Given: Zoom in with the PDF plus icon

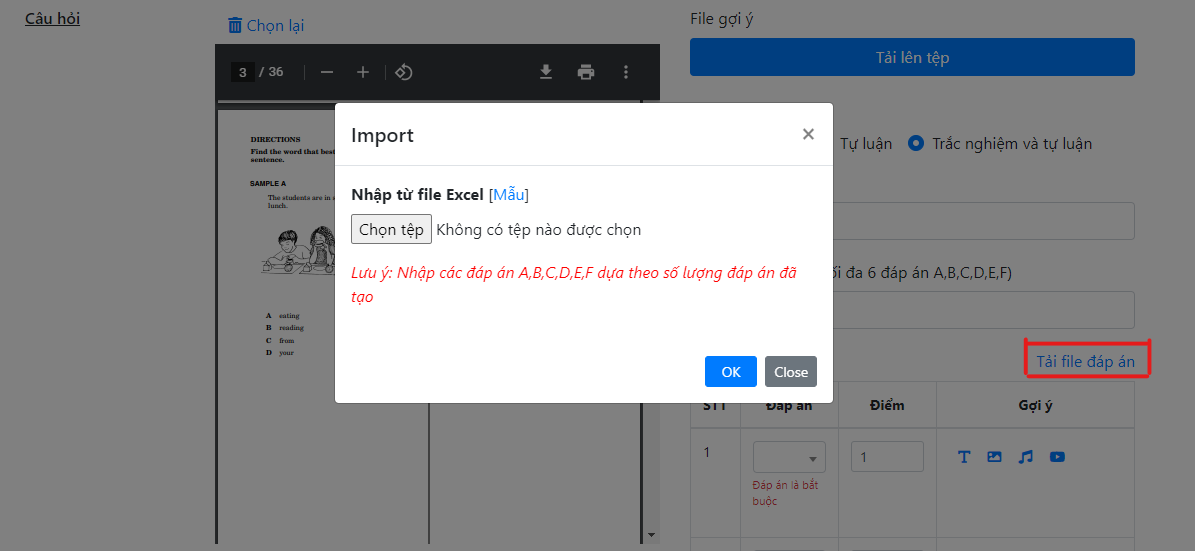Looking at the screenshot, I should tap(363, 72).
